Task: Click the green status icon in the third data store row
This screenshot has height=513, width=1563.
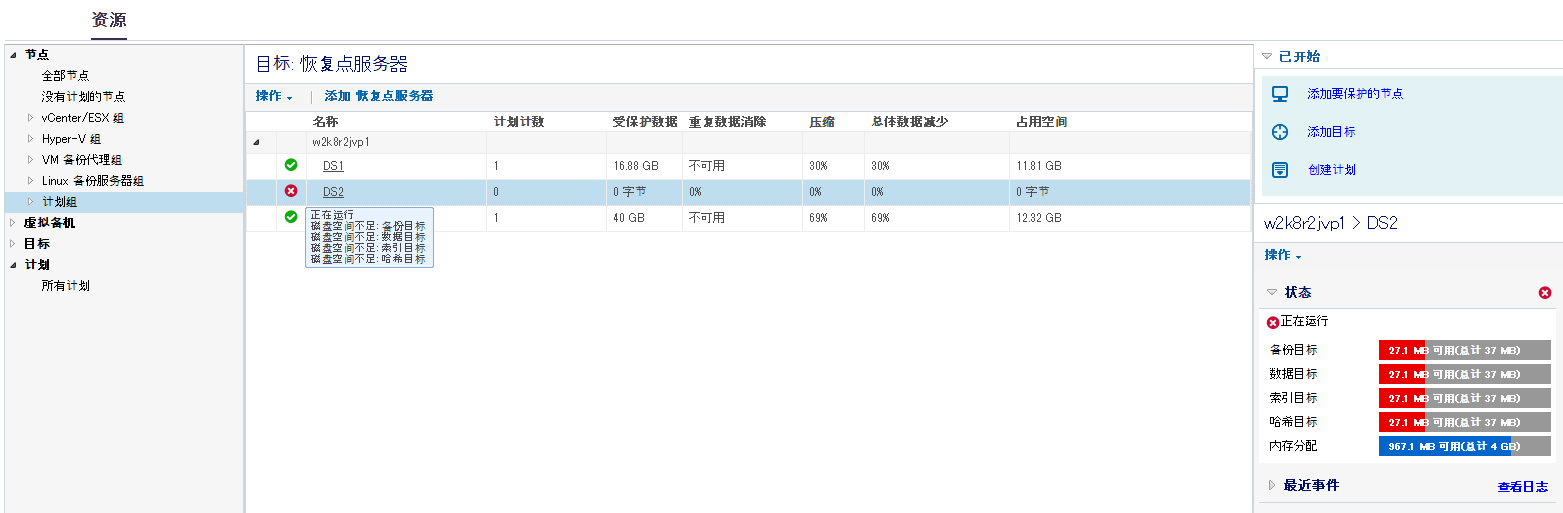Action: pyautogui.click(x=291, y=217)
